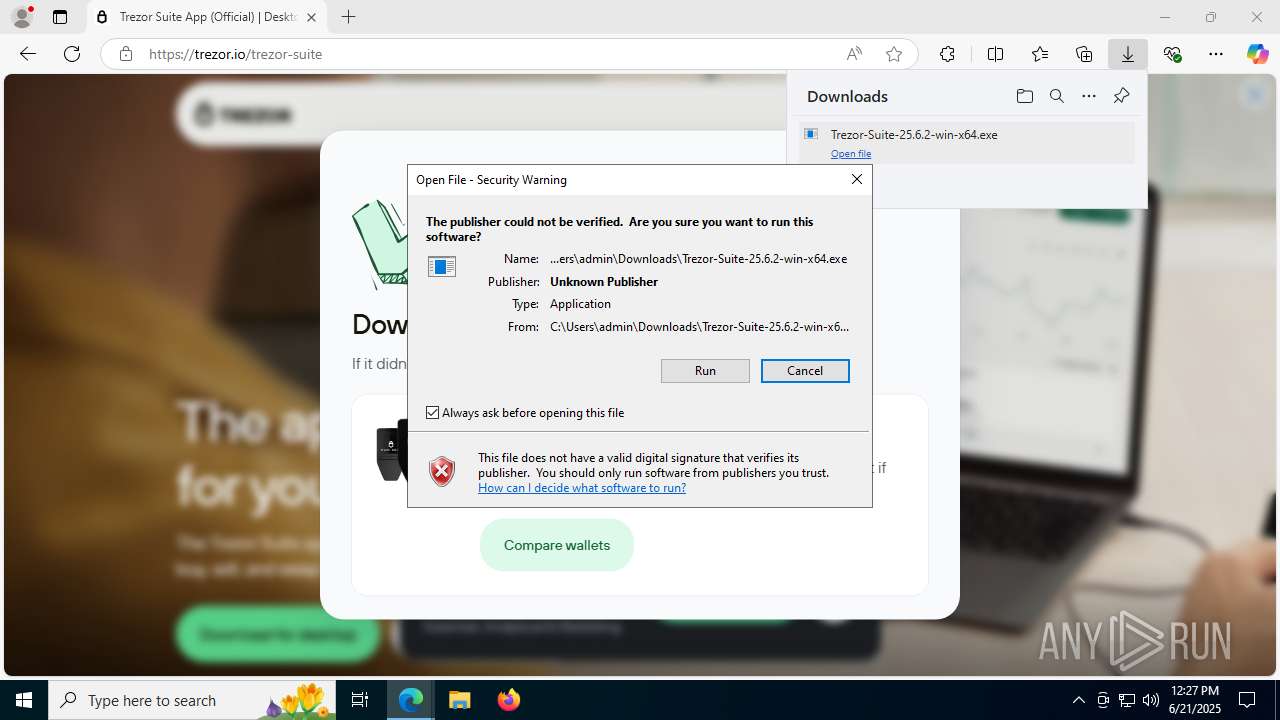
Task: Click the browser Back arrow
Action: pos(28,54)
